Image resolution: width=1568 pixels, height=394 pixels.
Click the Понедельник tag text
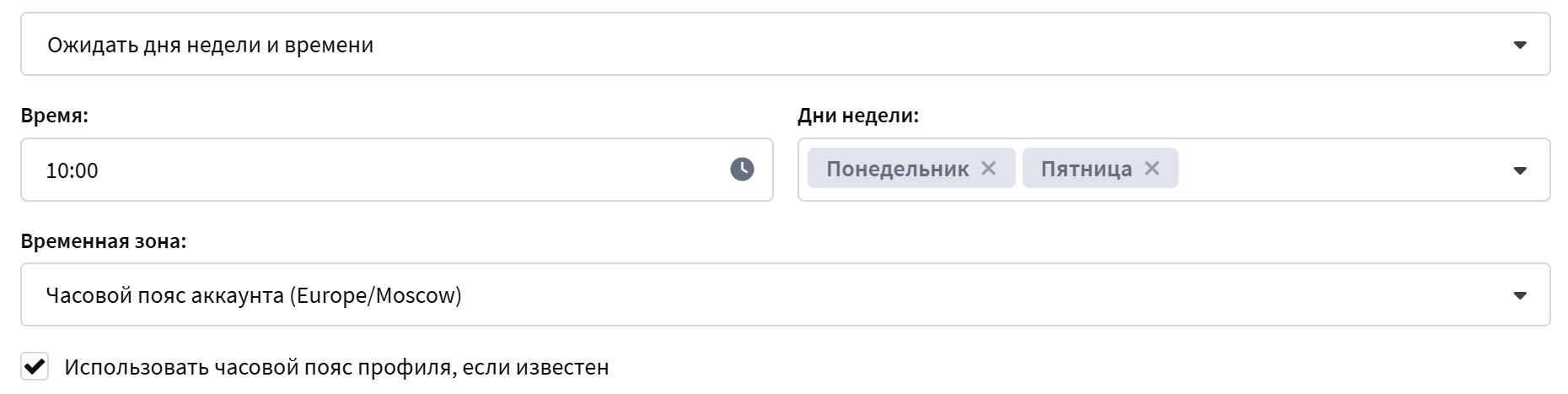click(x=897, y=169)
